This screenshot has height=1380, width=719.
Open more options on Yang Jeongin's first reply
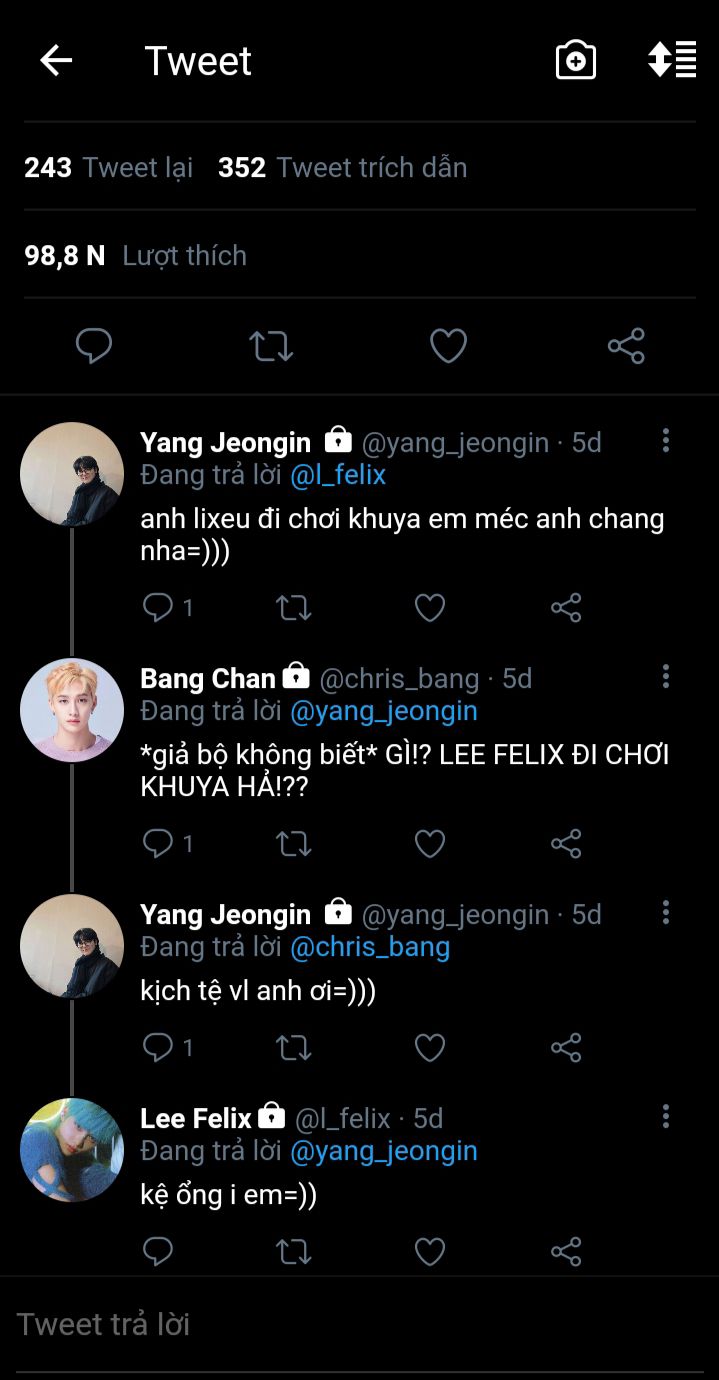666,441
